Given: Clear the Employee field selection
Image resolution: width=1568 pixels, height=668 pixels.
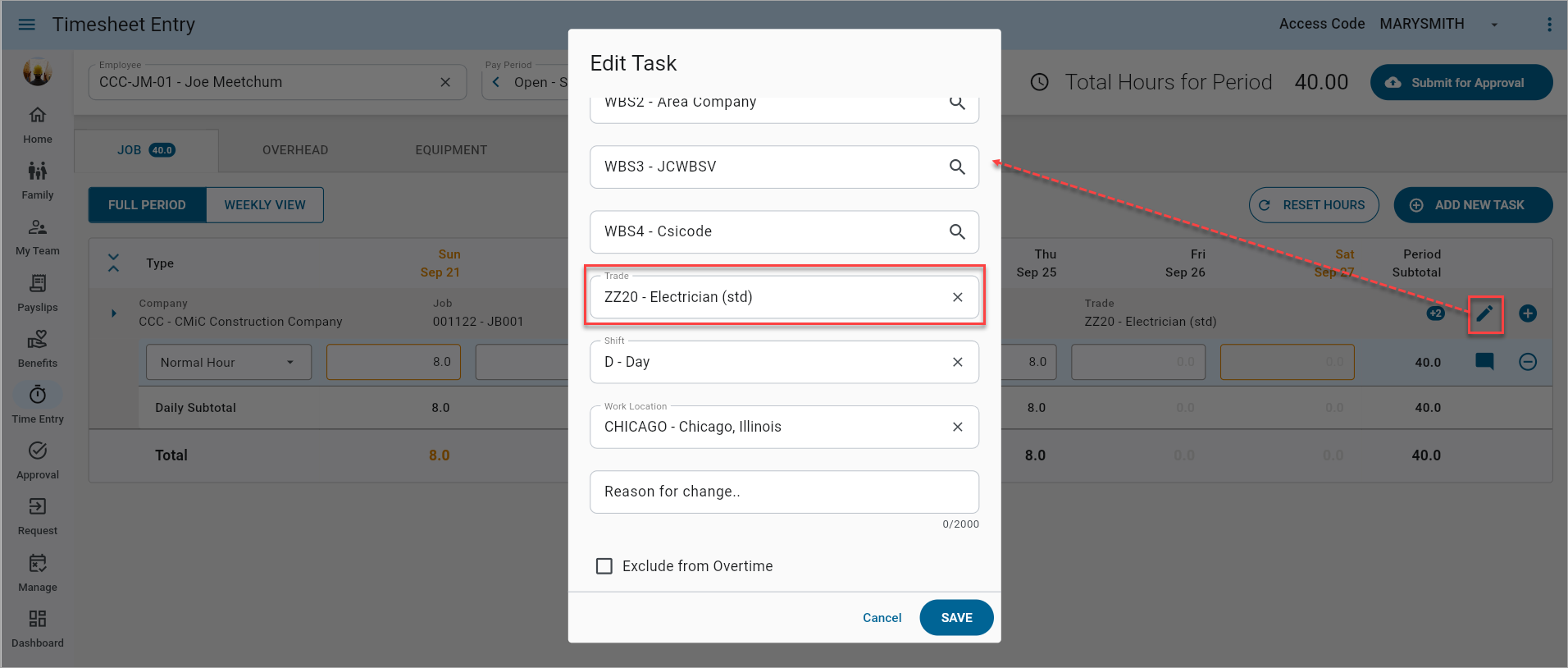Looking at the screenshot, I should point(445,82).
